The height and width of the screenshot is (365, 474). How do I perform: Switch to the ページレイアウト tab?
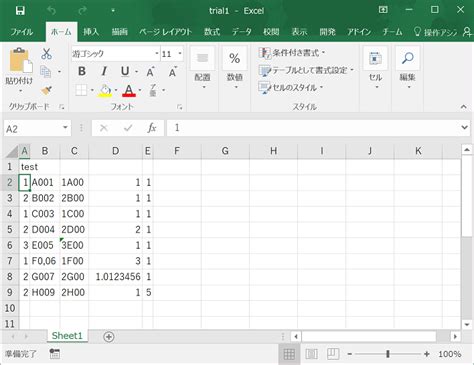(x=165, y=32)
